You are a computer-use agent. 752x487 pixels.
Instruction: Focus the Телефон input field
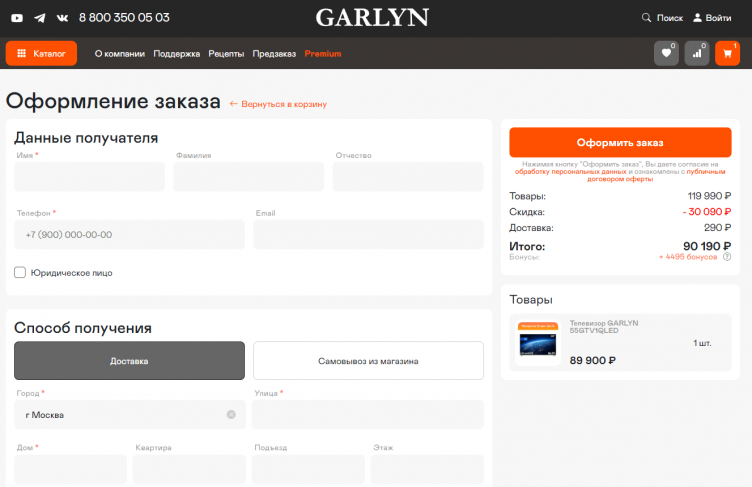coord(129,235)
